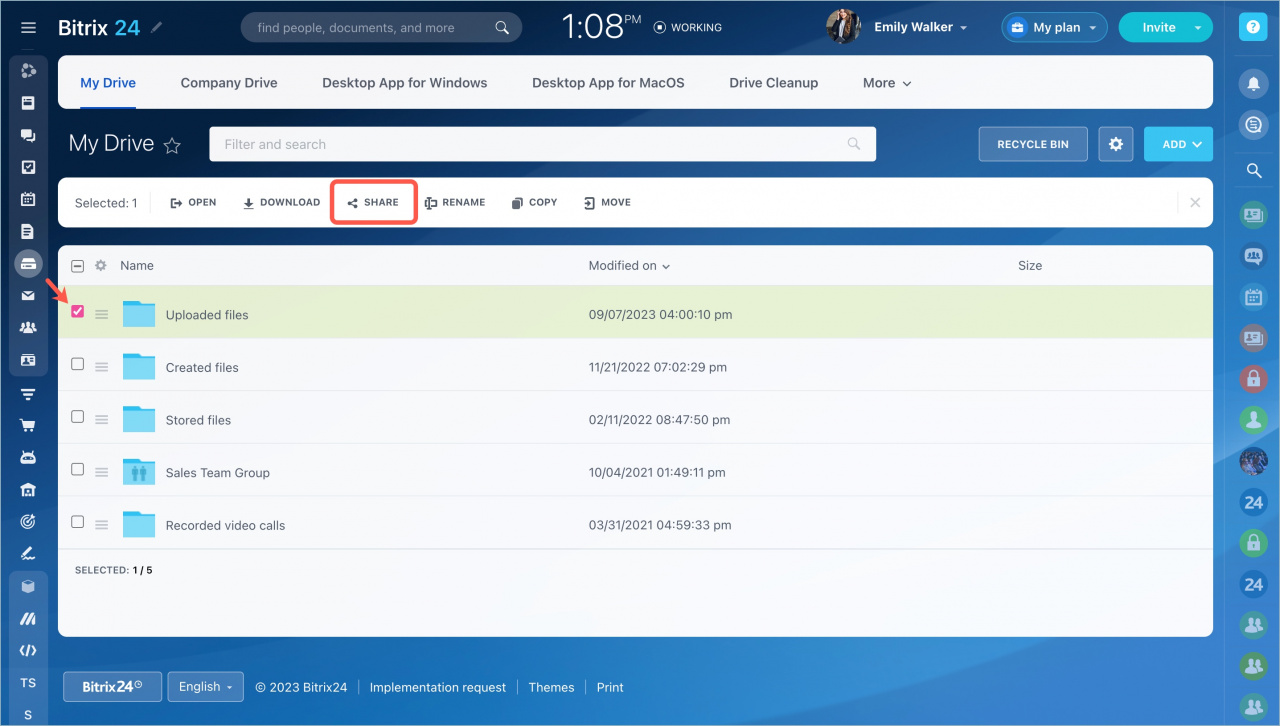The width and height of the screenshot is (1280, 726).
Task: Open Desktop App for MacOS tab
Action: (x=608, y=83)
